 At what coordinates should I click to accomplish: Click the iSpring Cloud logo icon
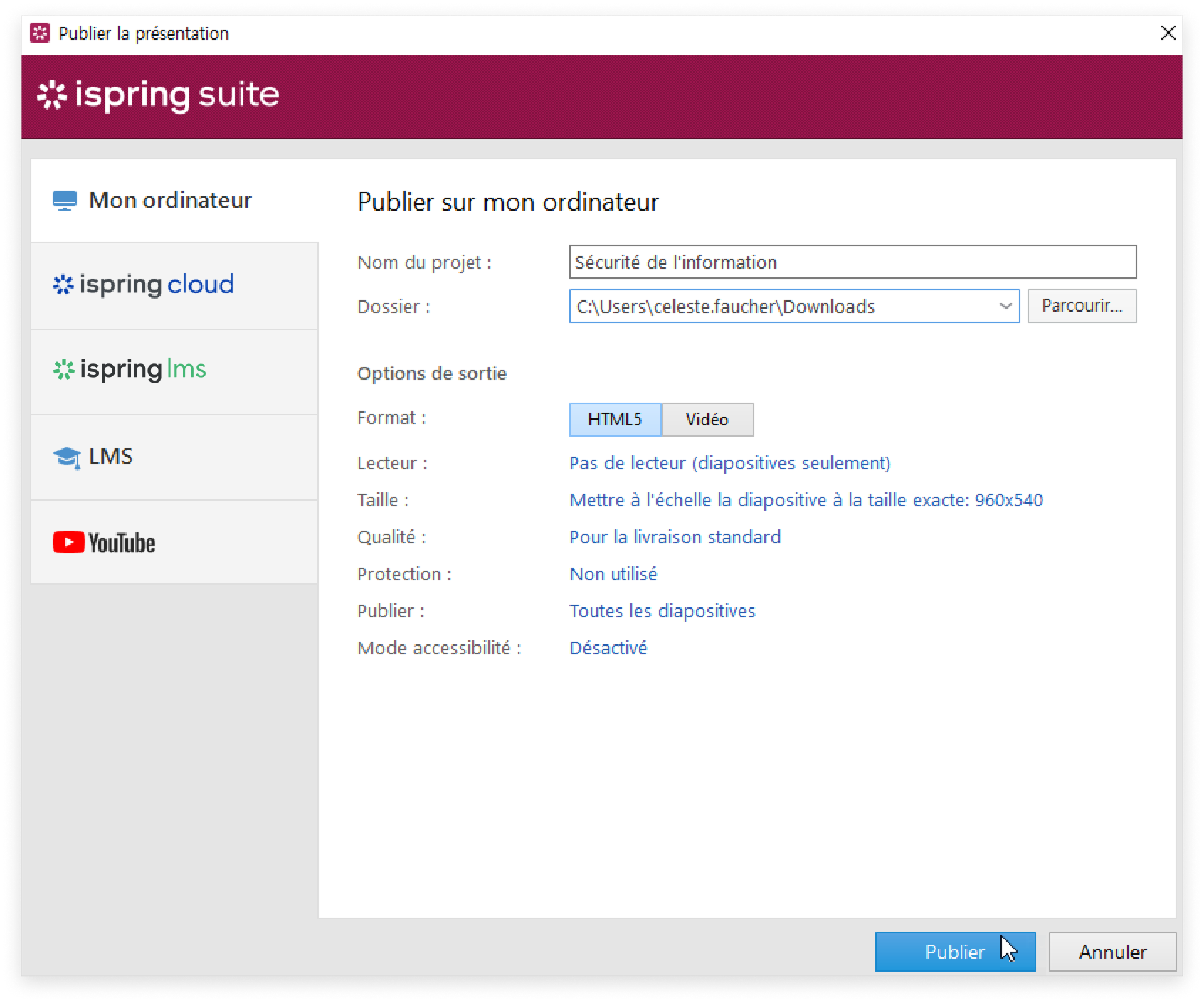coord(63,285)
